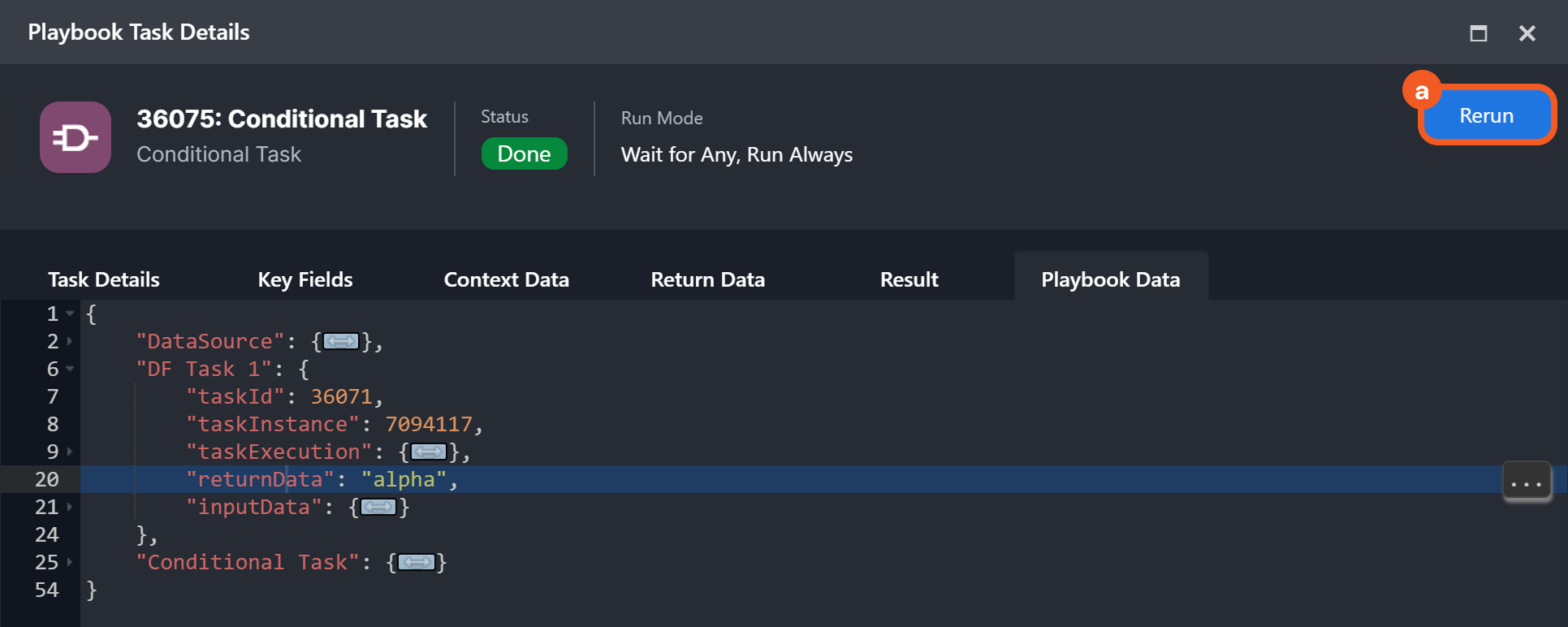Select the Context Data tab

coord(506,279)
